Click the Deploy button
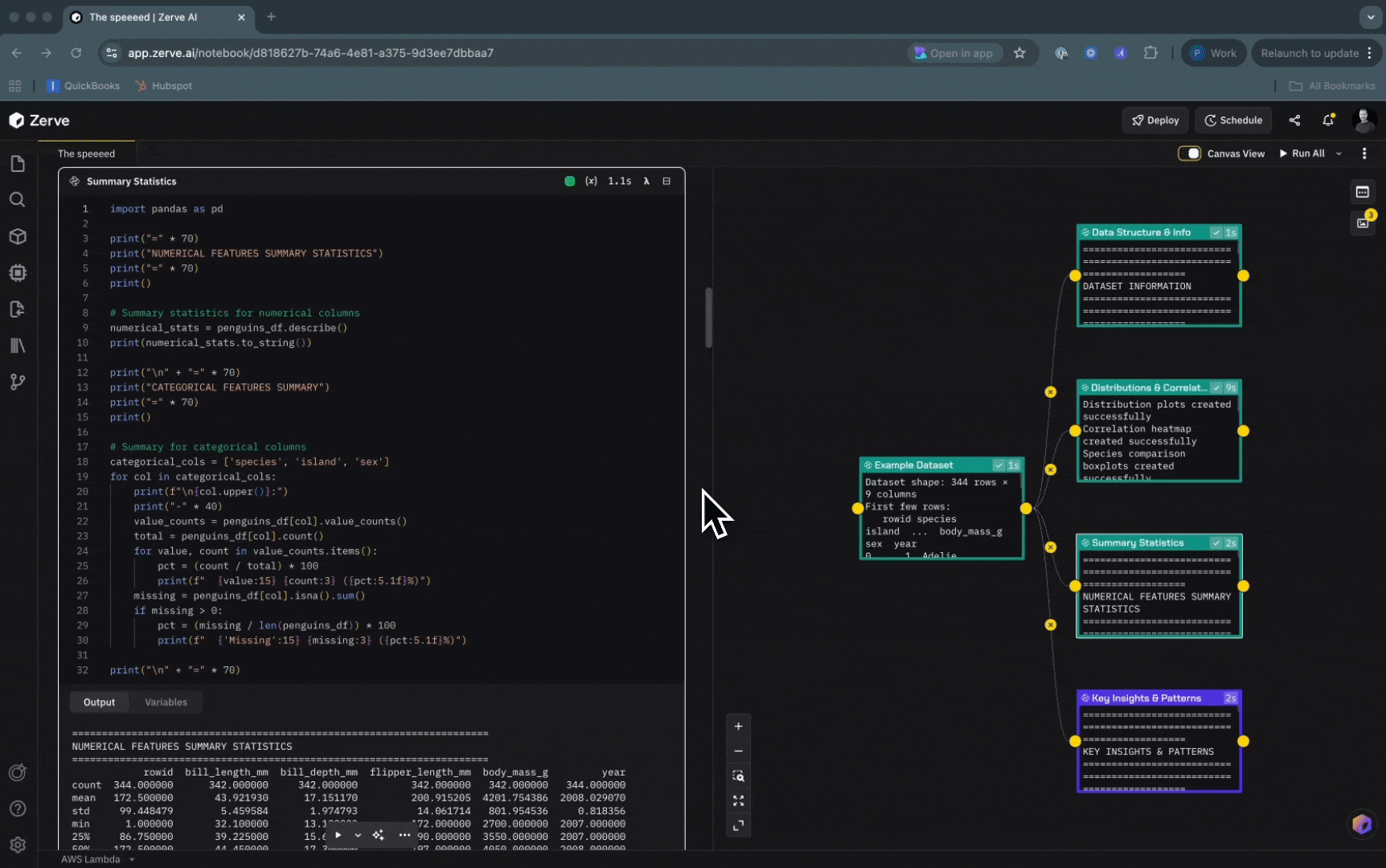1386x868 pixels. click(x=1155, y=121)
